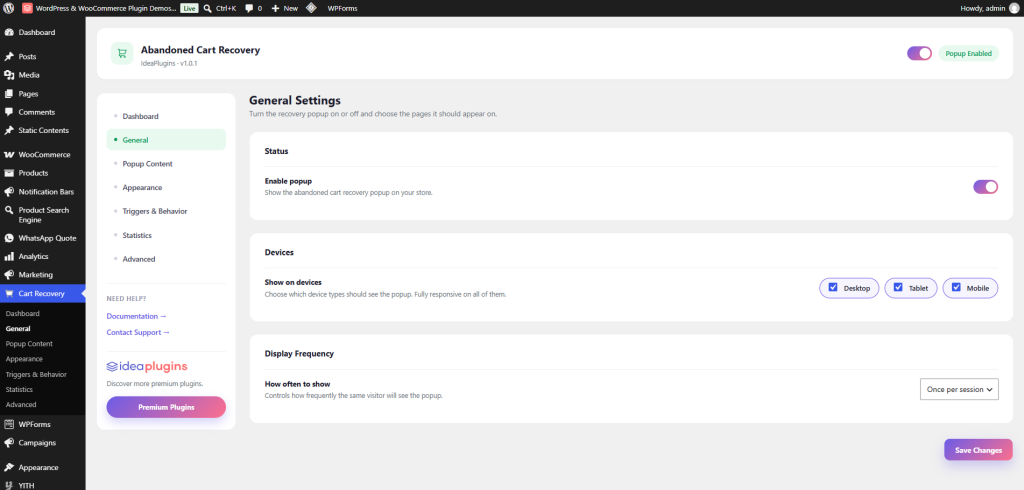
Task: Click the WooCommerce logo icon
Action: click(9, 155)
